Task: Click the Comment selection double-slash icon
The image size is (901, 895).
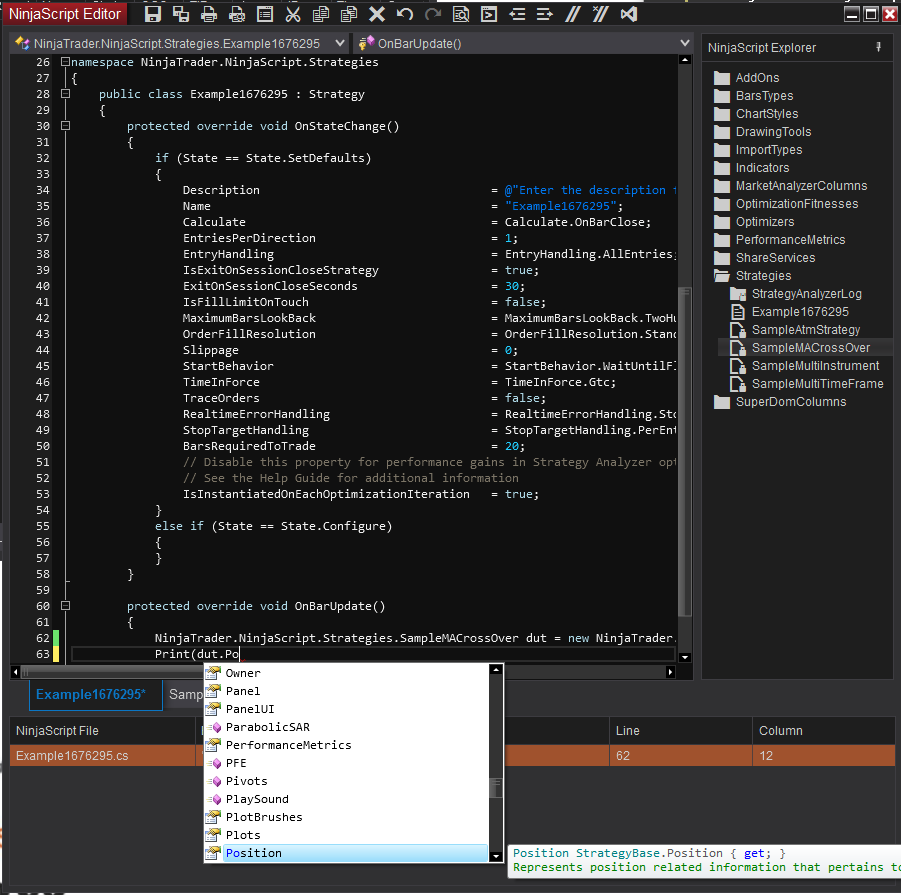Action: coord(572,14)
